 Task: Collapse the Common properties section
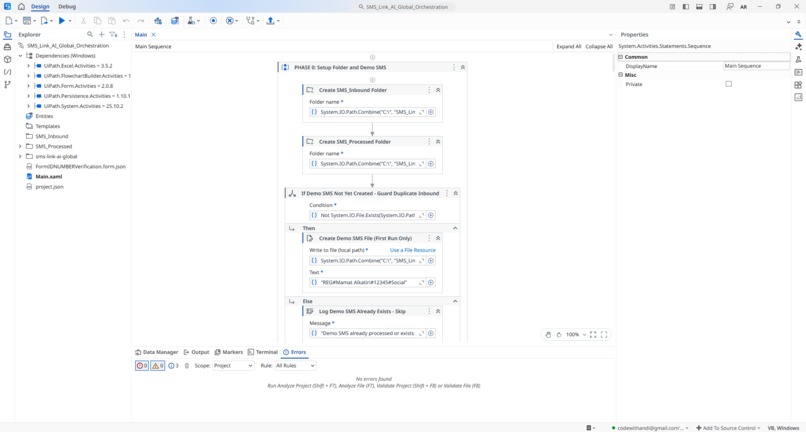[x=620, y=57]
